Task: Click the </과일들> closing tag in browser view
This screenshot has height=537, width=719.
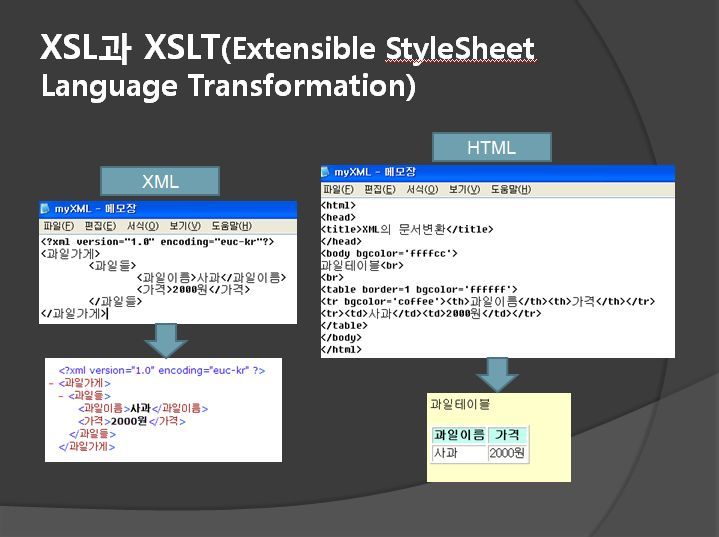Action: point(92,434)
